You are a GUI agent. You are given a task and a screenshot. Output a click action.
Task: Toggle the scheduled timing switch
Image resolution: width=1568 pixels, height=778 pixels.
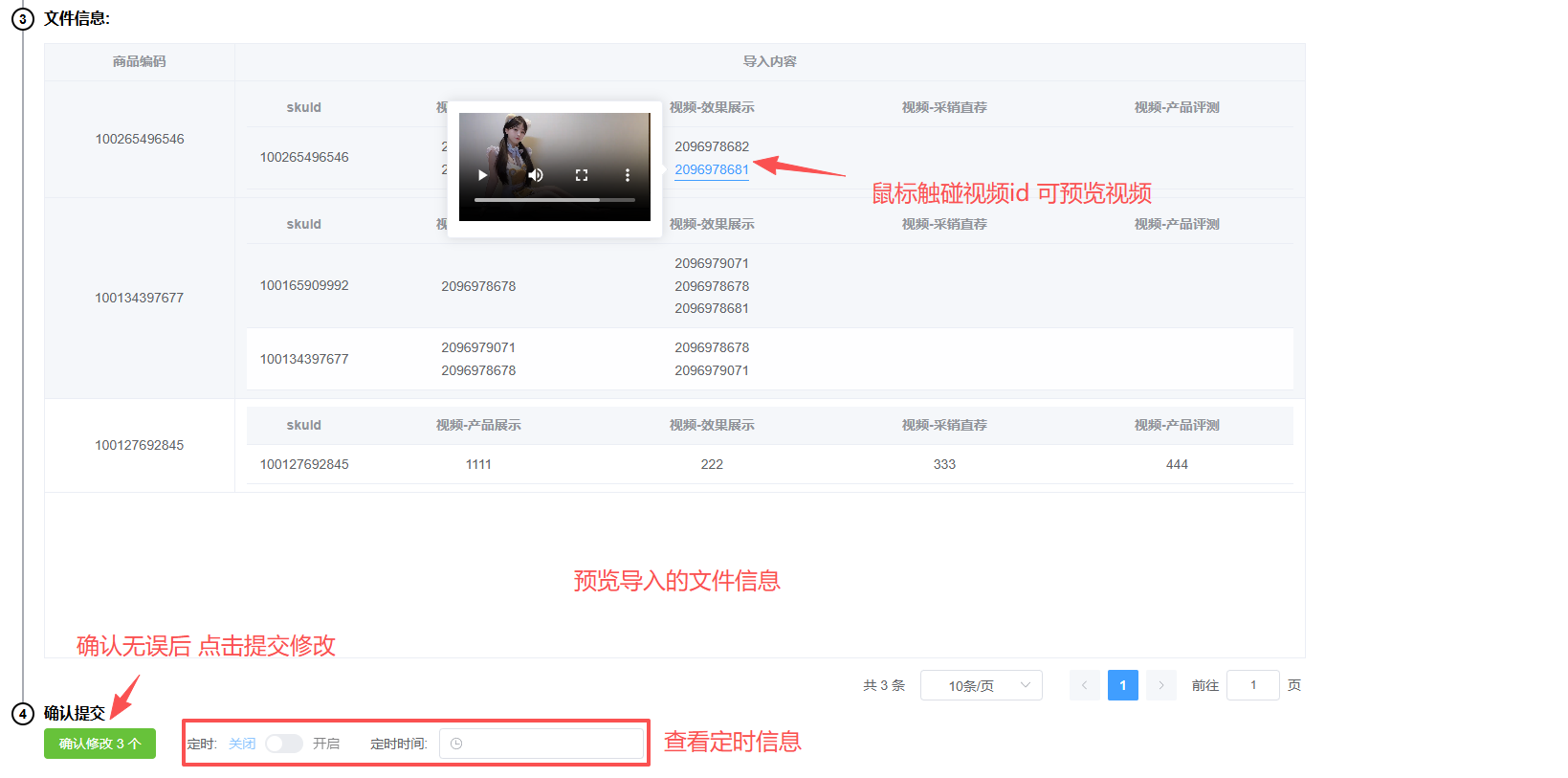284,744
